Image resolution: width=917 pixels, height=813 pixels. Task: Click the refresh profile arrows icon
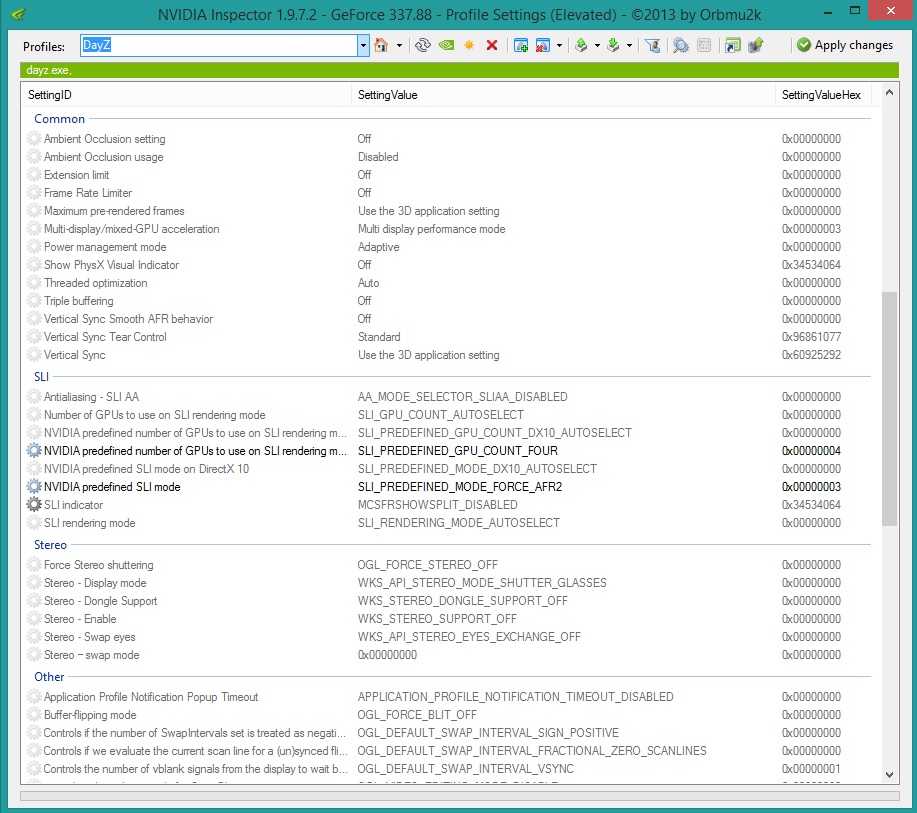pos(423,45)
